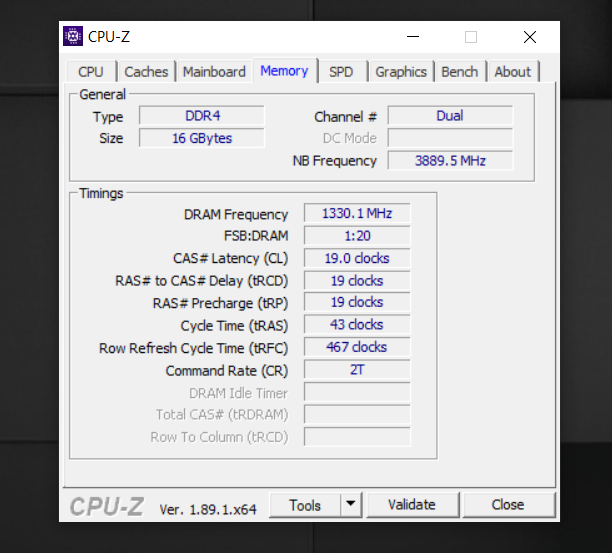This screenshot has height=553, width=612.
Task: Go to the Bench tab
Action: click(x=460, y=72)
